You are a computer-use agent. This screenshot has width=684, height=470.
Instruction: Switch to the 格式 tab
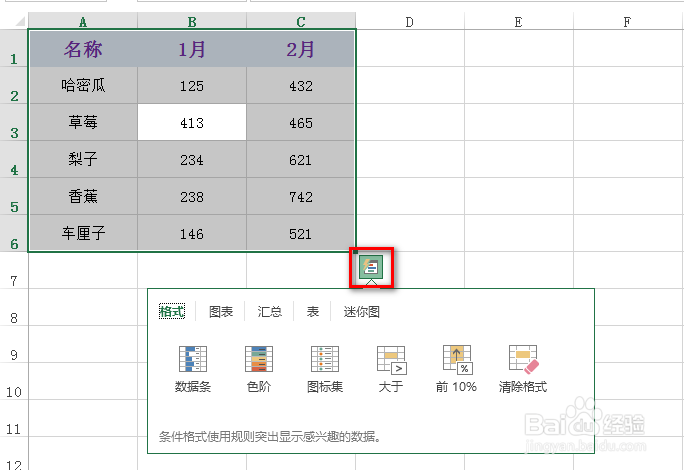tap(172, 312)
